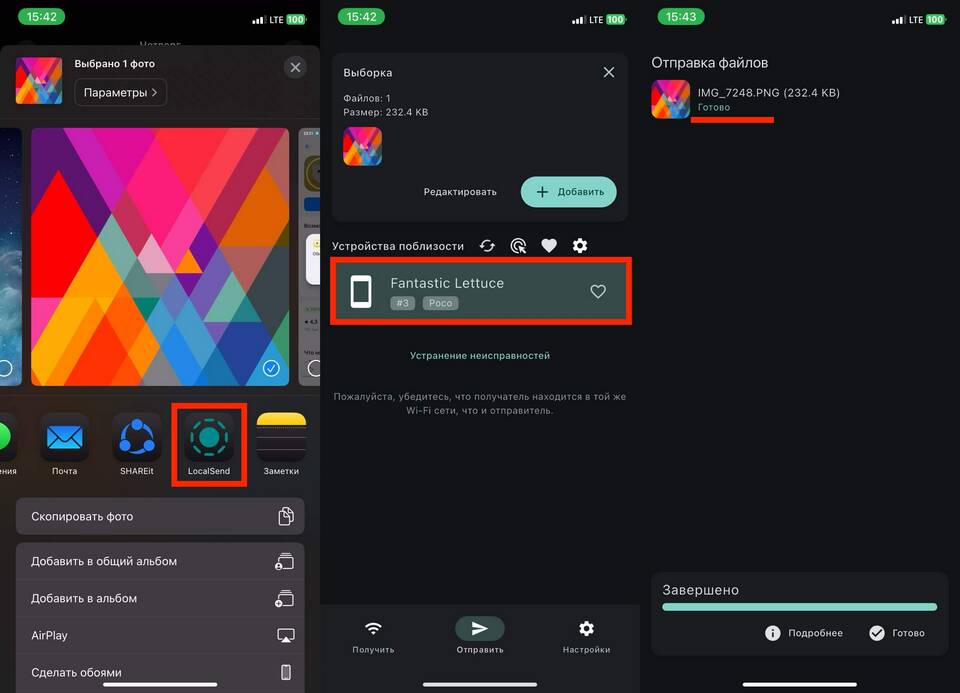Image resolution: width=960 pixels, height=693 pixels.
Task: Open LocalSend app in share sheet
Action: (x=209, y=438)
